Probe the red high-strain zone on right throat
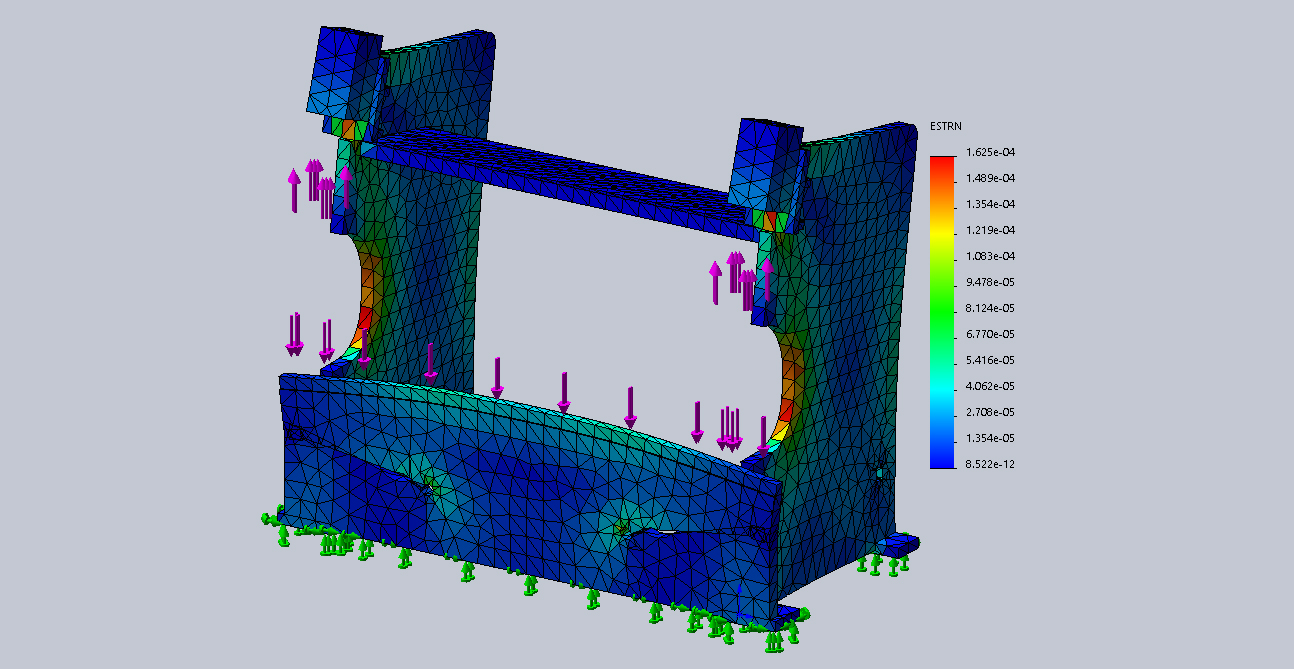Image resolution: width=1294 pixels, height=669 pixels. click(x=786, y=410)
